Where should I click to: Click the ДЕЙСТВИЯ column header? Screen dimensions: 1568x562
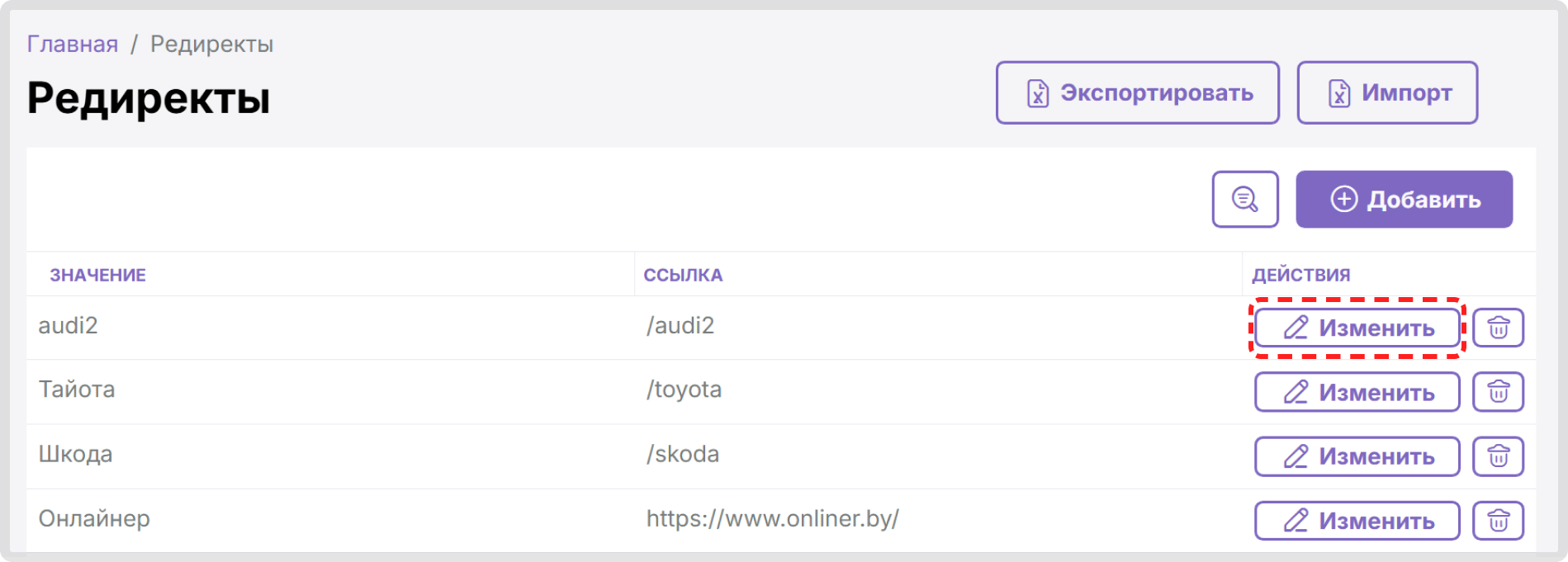click(x=1301, y=275)
